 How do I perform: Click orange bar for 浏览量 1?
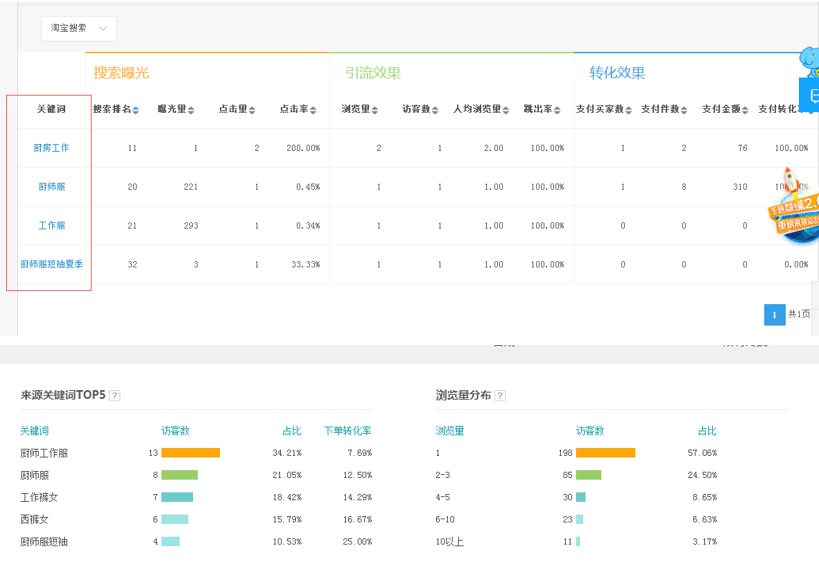pyautogui.click(x=605, y=452)
